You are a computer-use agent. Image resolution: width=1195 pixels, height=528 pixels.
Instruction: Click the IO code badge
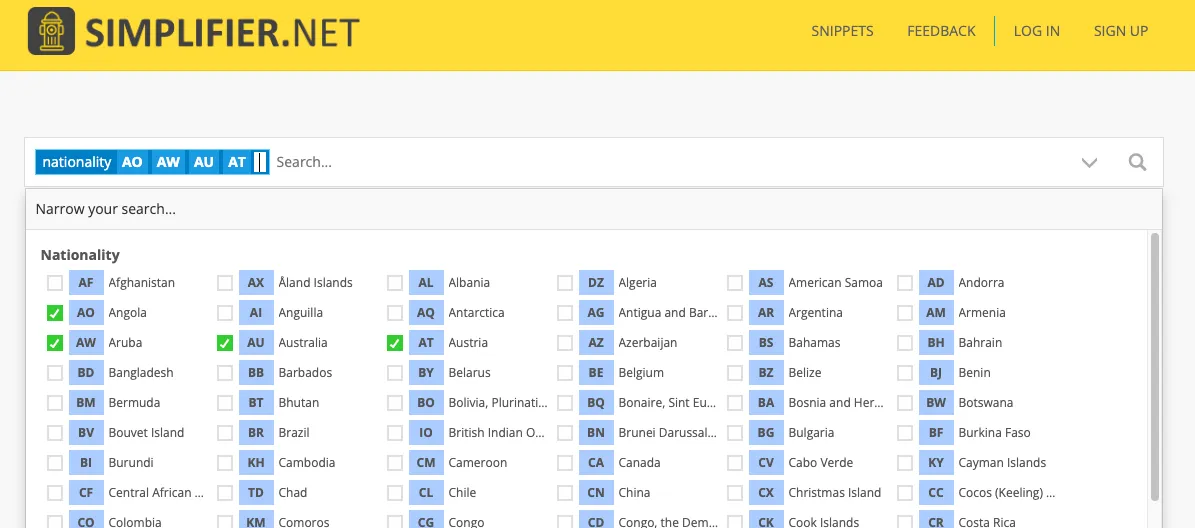tap(426, 433)
